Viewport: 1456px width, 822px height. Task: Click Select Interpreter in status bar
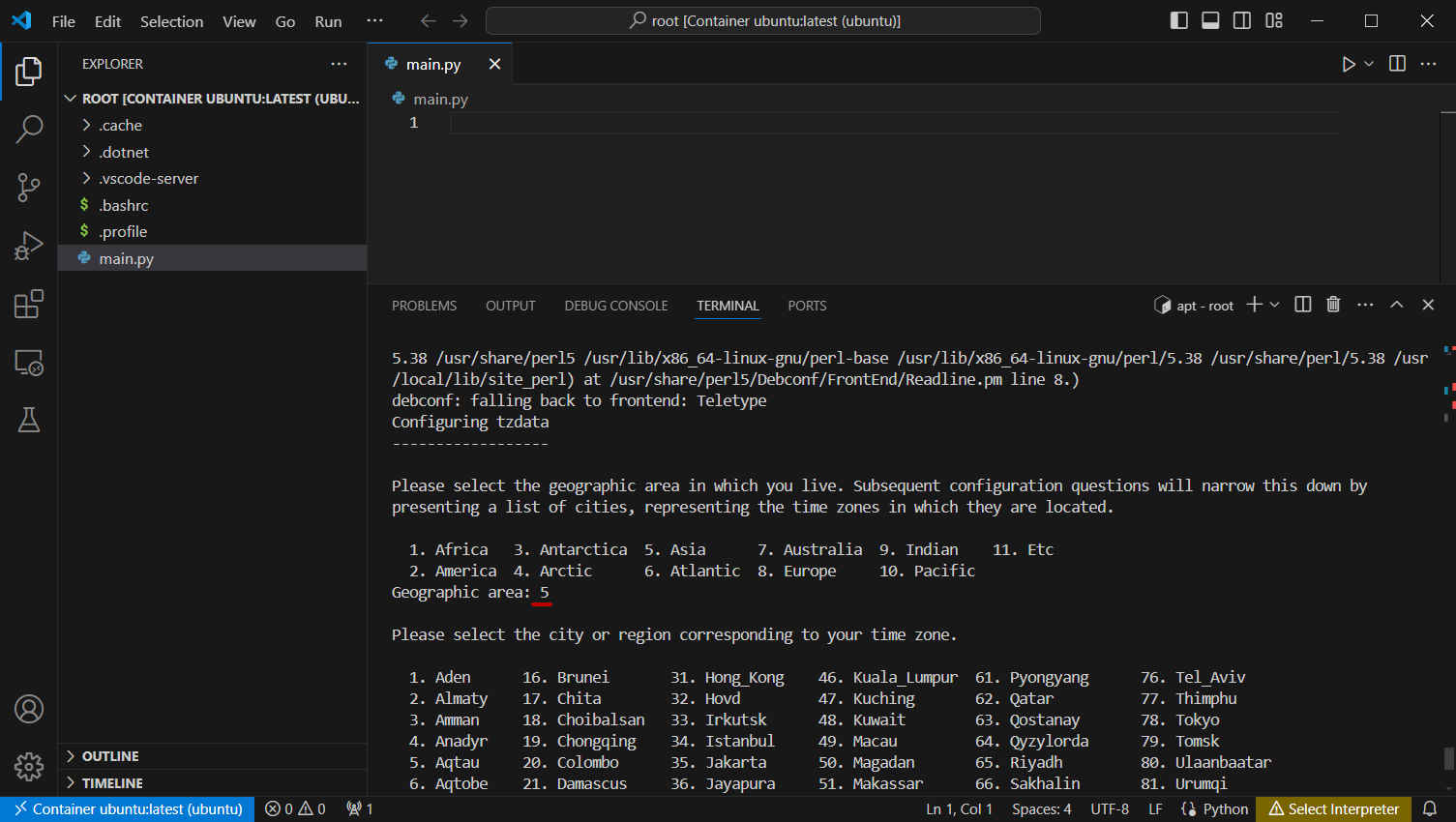[1333, 809]
